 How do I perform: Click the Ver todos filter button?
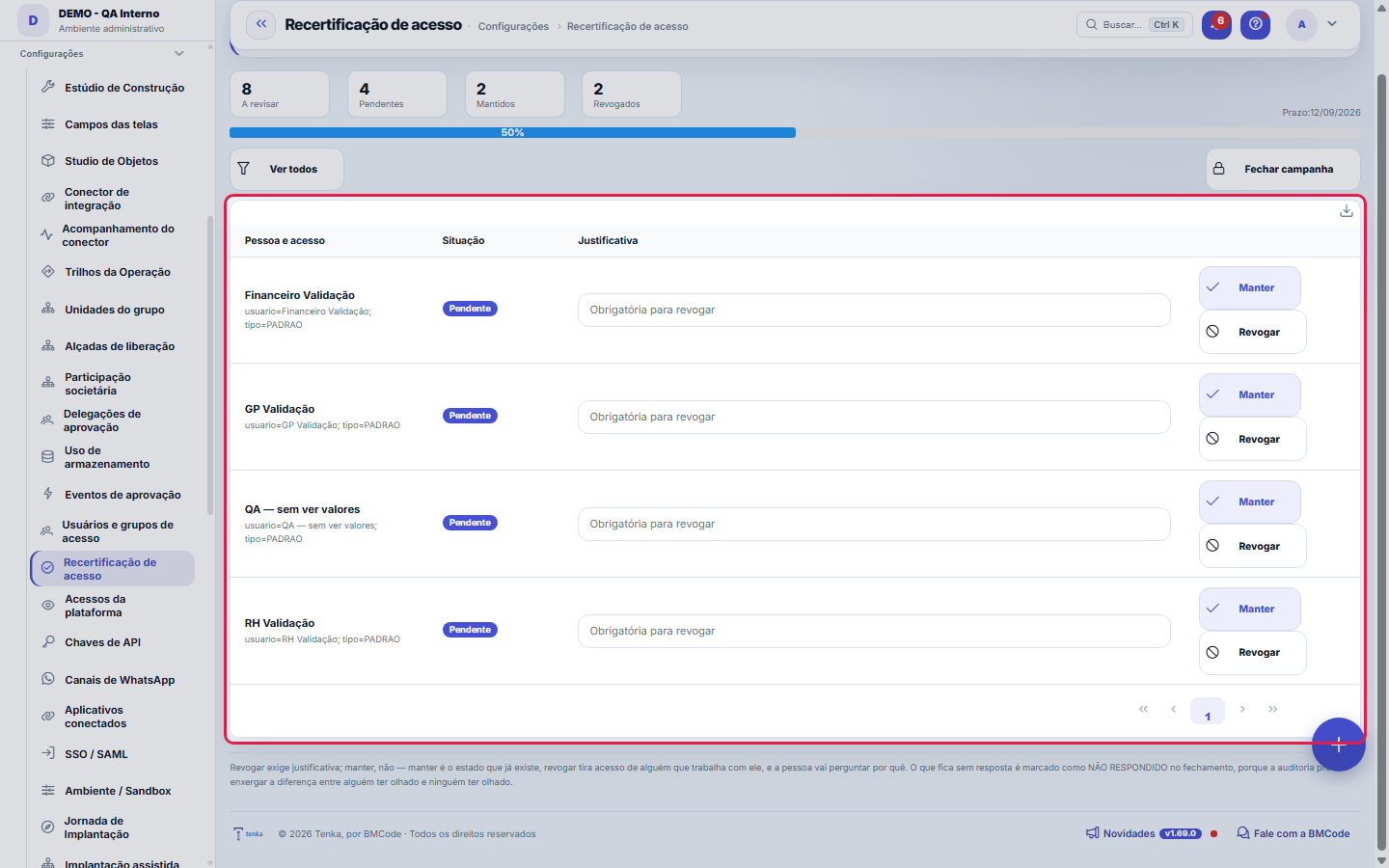(286, 169)
